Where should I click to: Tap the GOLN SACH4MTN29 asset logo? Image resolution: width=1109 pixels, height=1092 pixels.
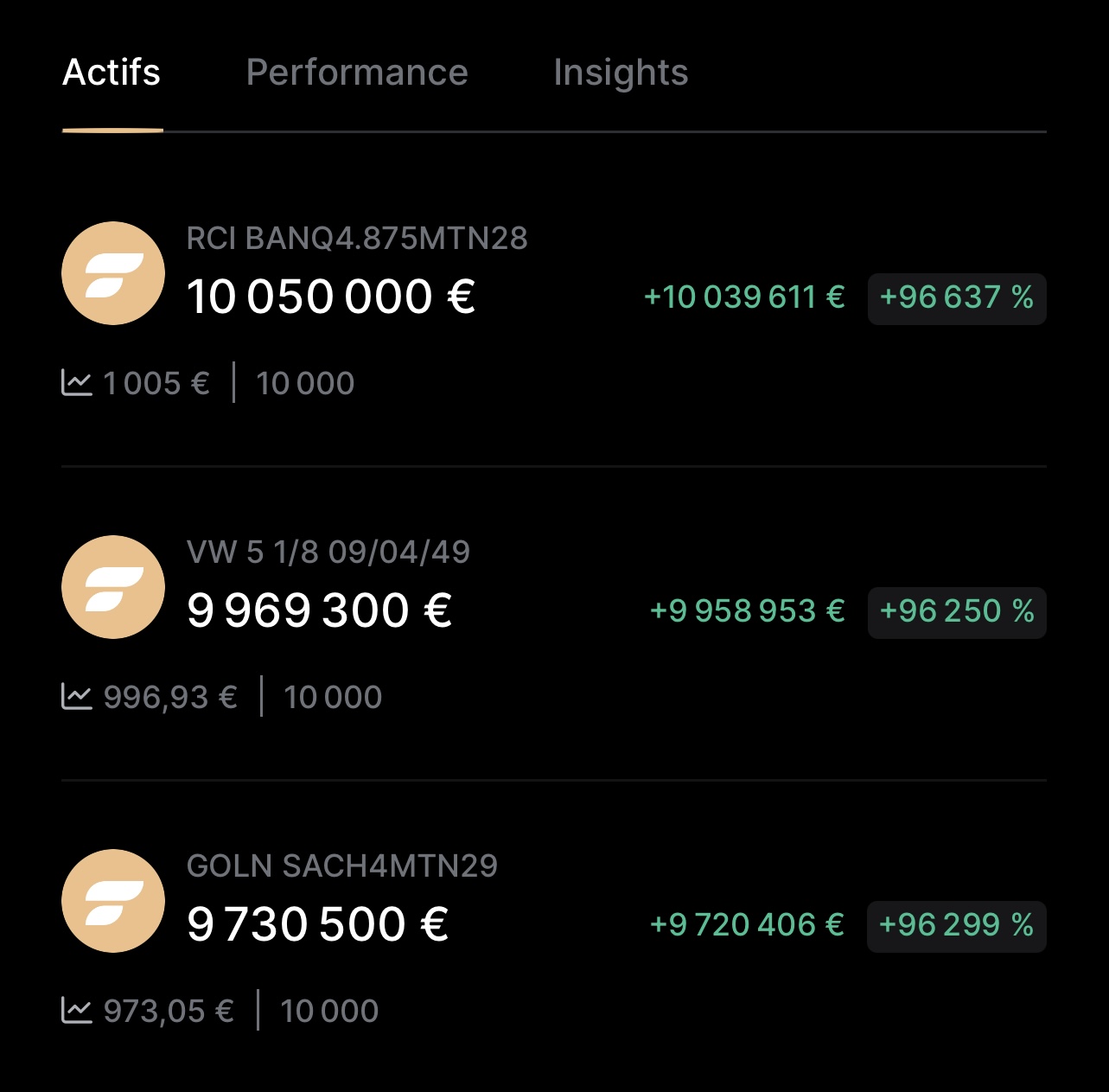113,901
